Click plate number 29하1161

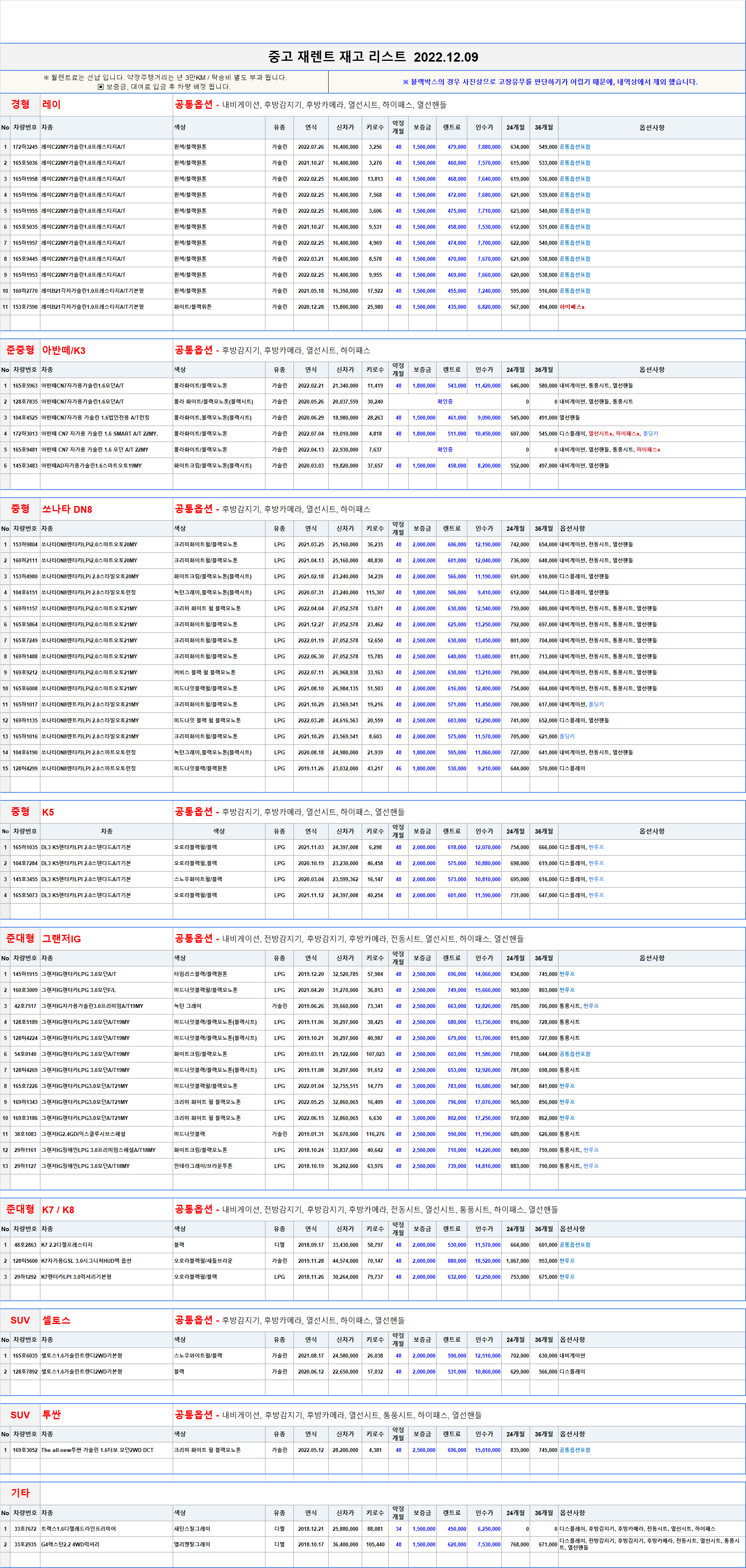[25, 1150]
